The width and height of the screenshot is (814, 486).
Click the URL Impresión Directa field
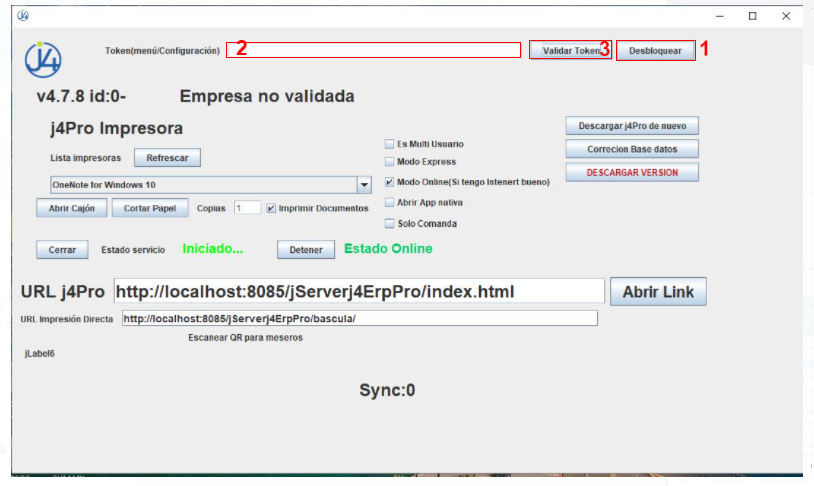point(360,318)
